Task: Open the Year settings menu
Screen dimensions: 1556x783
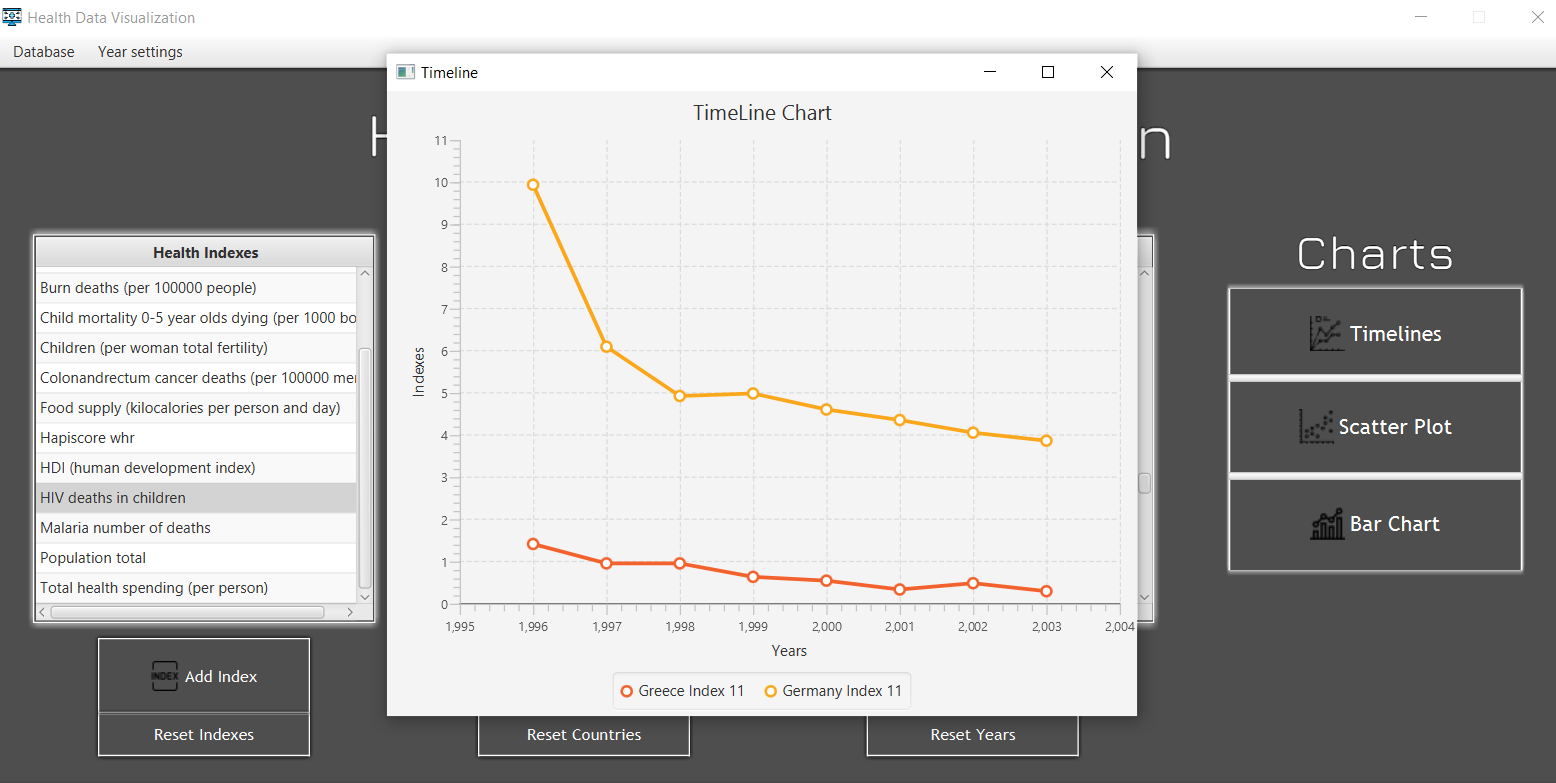Action: click(139, 51)
